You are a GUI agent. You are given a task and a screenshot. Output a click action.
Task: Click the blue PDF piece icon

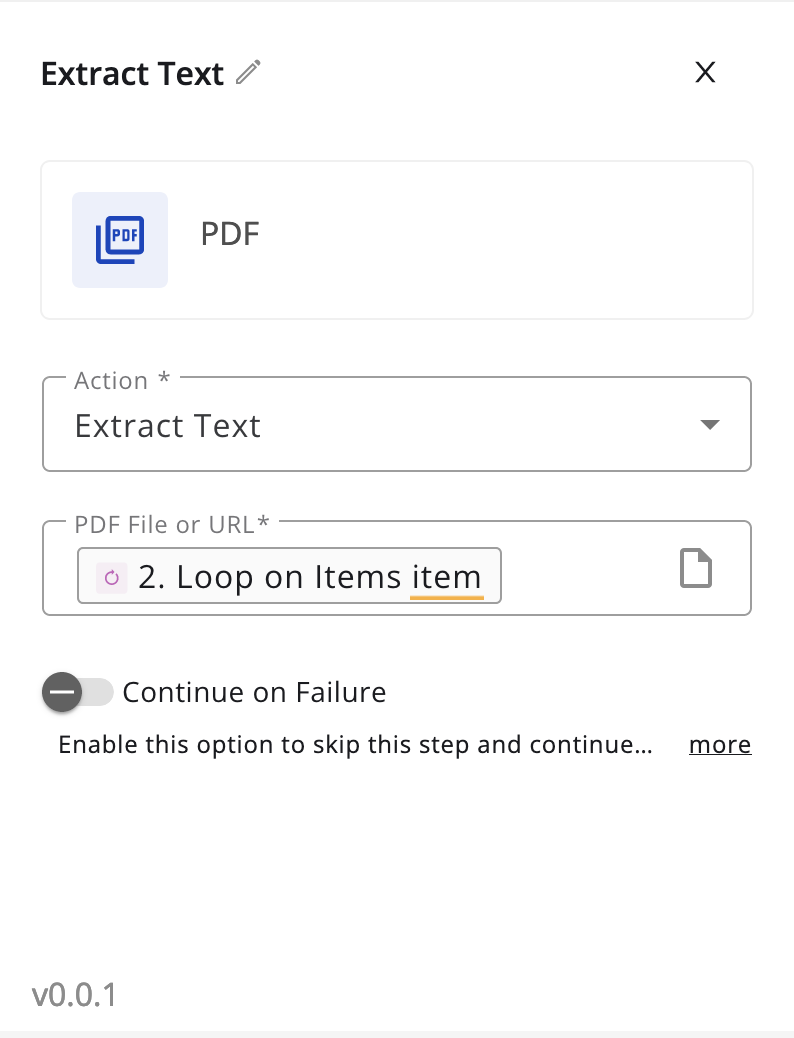[x=120, y=240]
